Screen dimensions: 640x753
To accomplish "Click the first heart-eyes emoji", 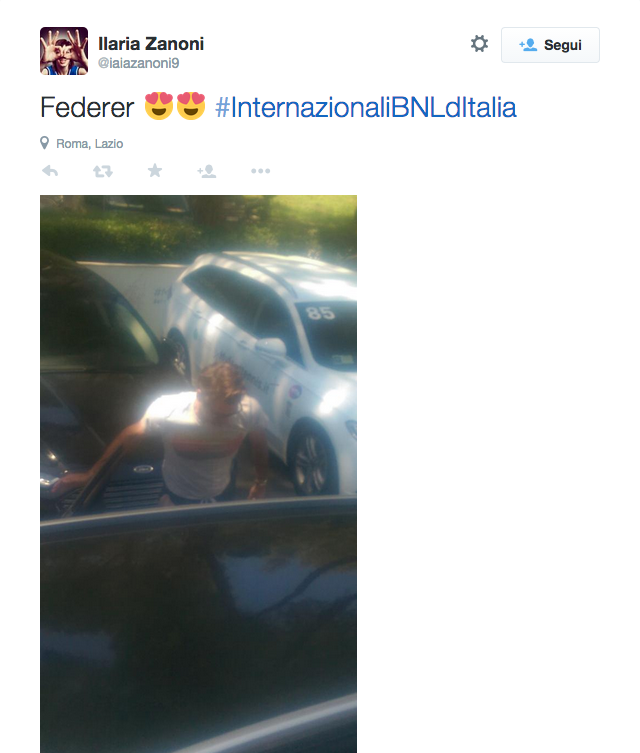I will point(159,106).
